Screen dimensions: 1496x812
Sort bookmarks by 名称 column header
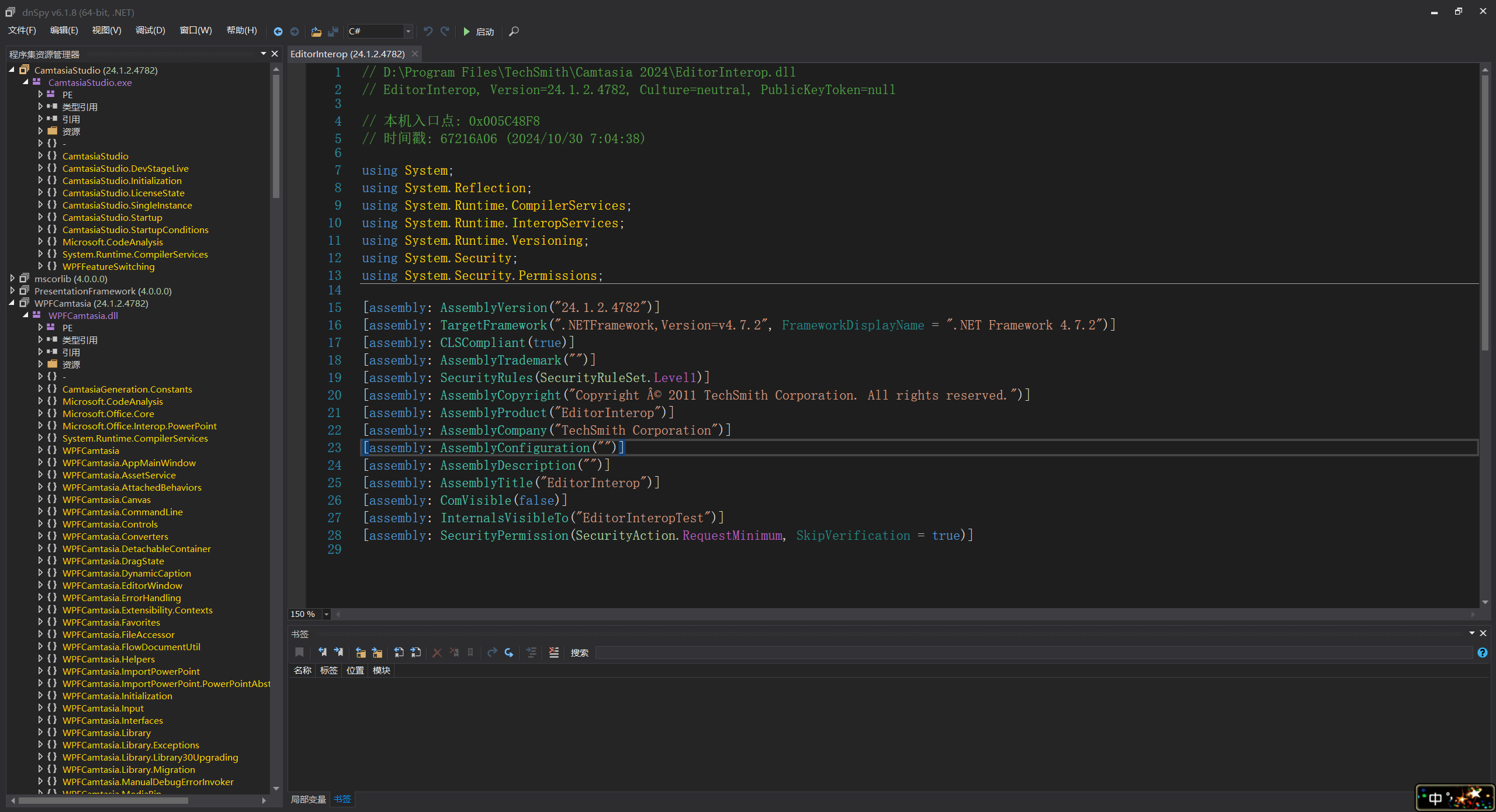point(303,670)
